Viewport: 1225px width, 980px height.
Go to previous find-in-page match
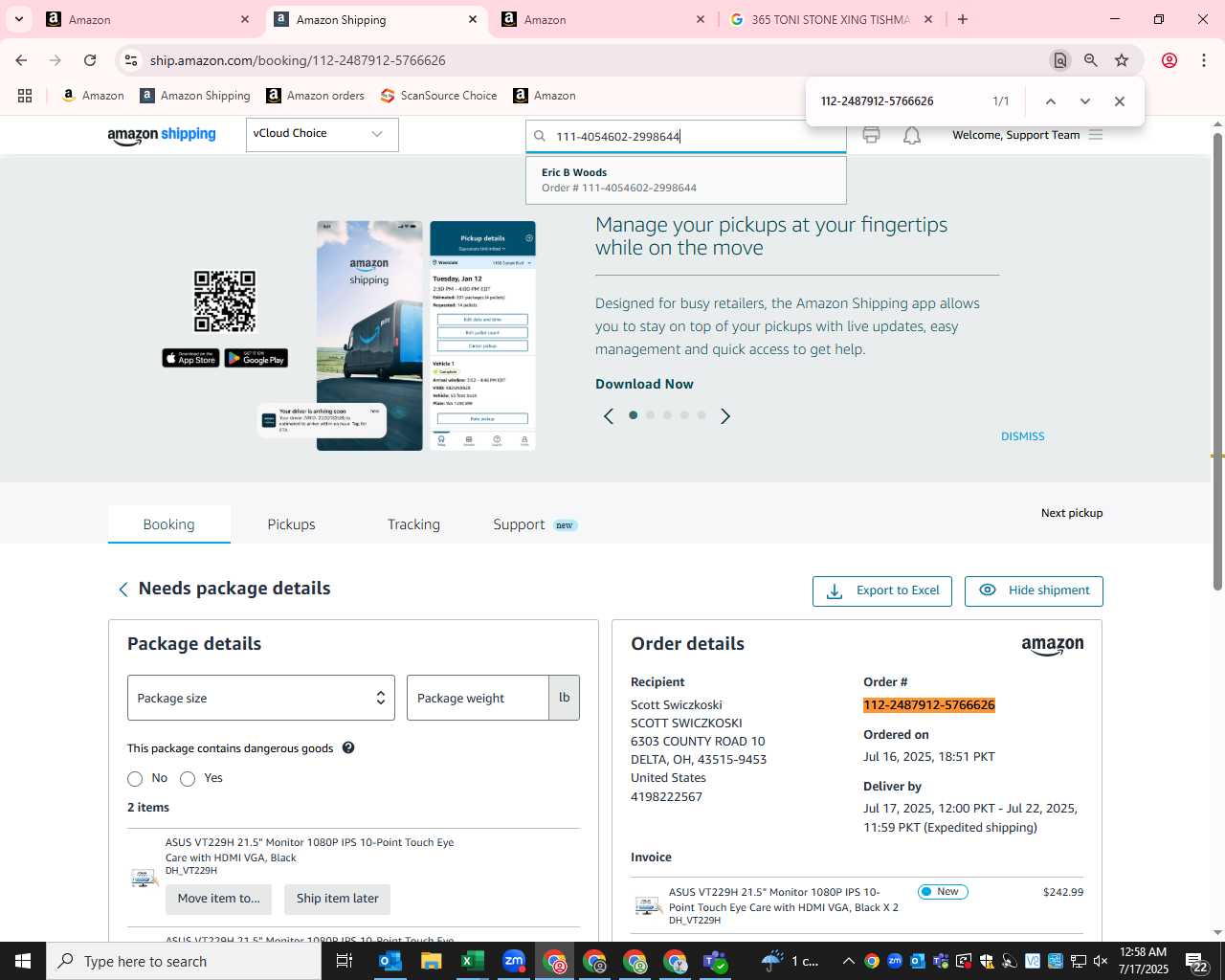[x=1050, y=101]
